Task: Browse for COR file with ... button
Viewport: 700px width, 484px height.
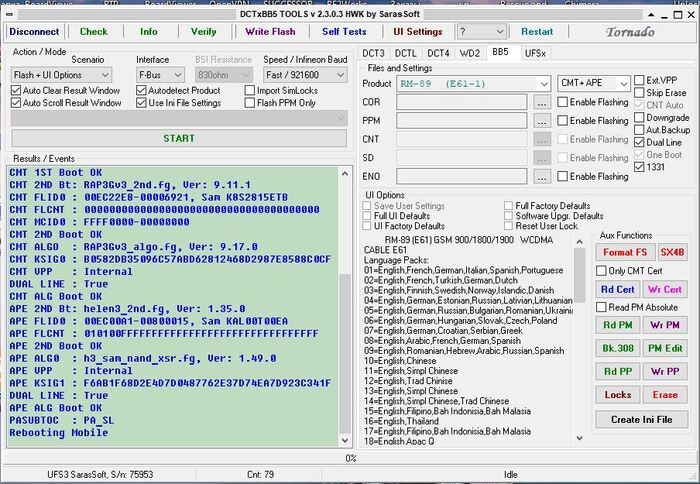Action: click(x=542, y=102)
